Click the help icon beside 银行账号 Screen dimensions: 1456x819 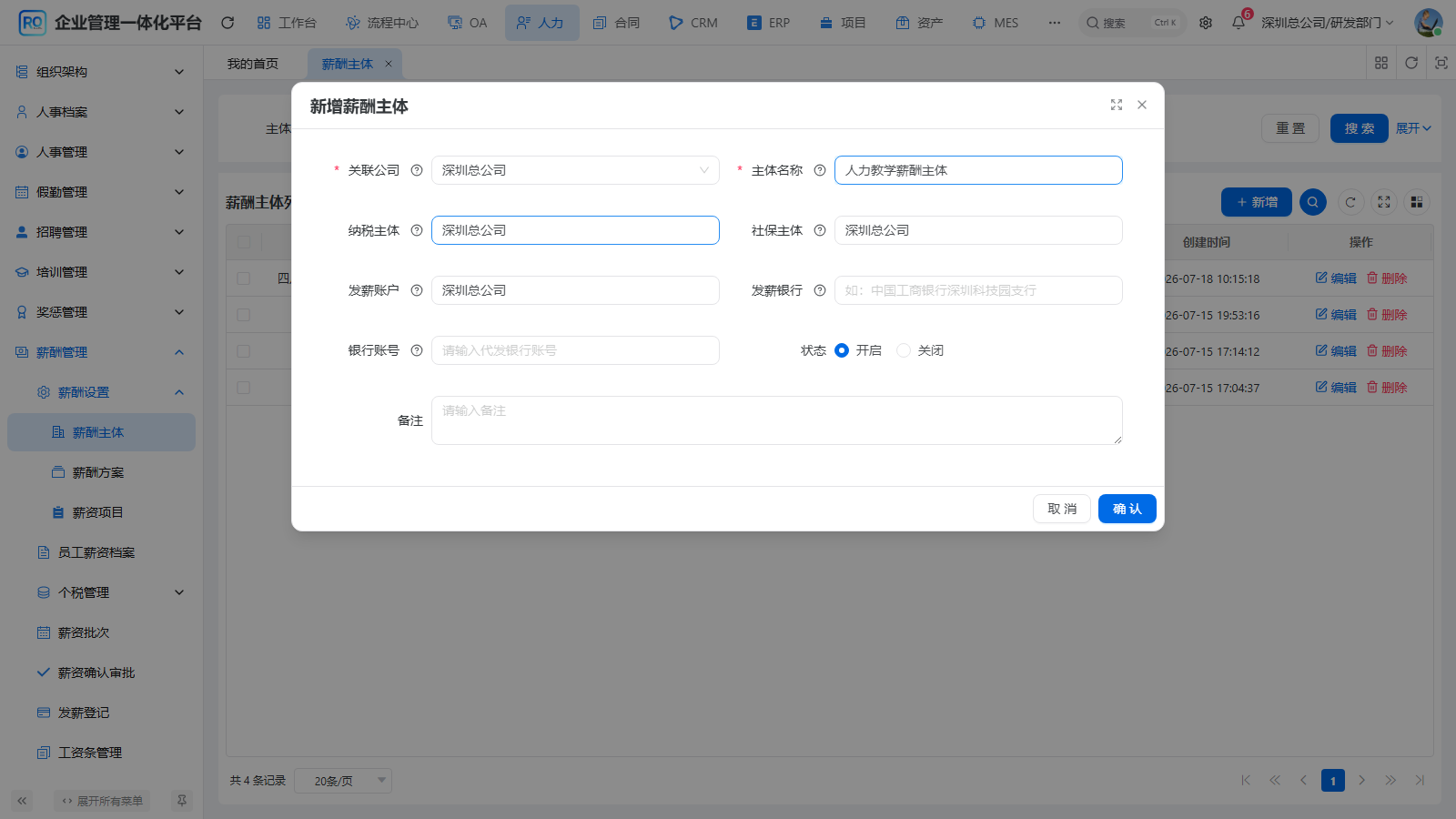(x=417, y=350)
